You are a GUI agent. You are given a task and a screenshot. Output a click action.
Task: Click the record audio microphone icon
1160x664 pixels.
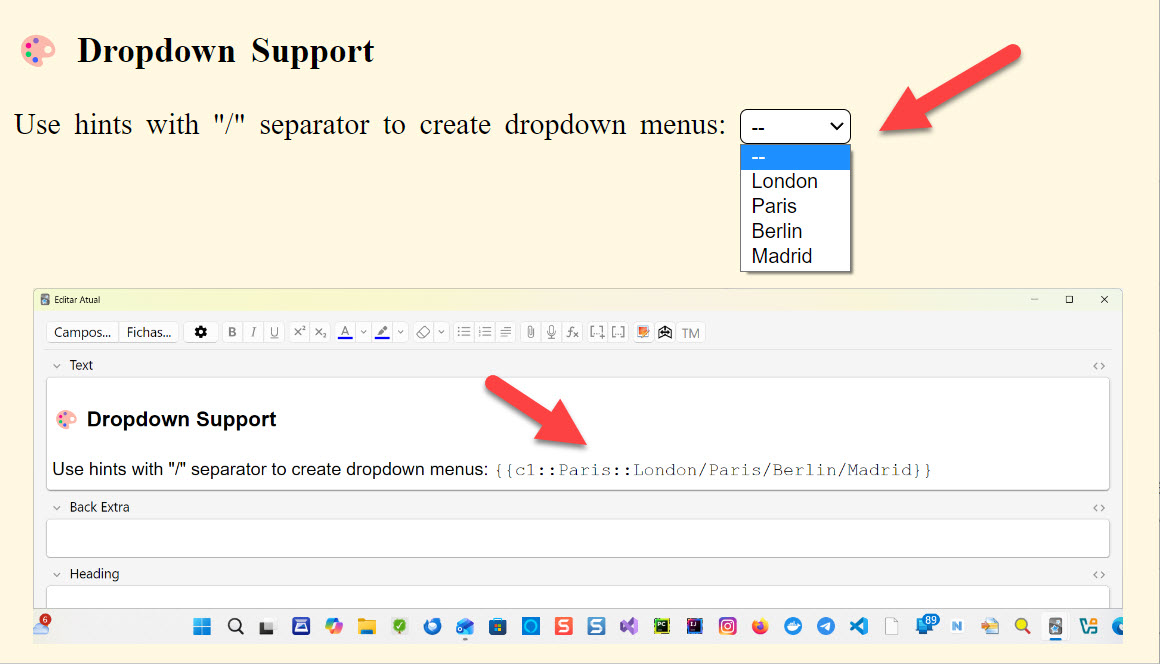point(551,332)
